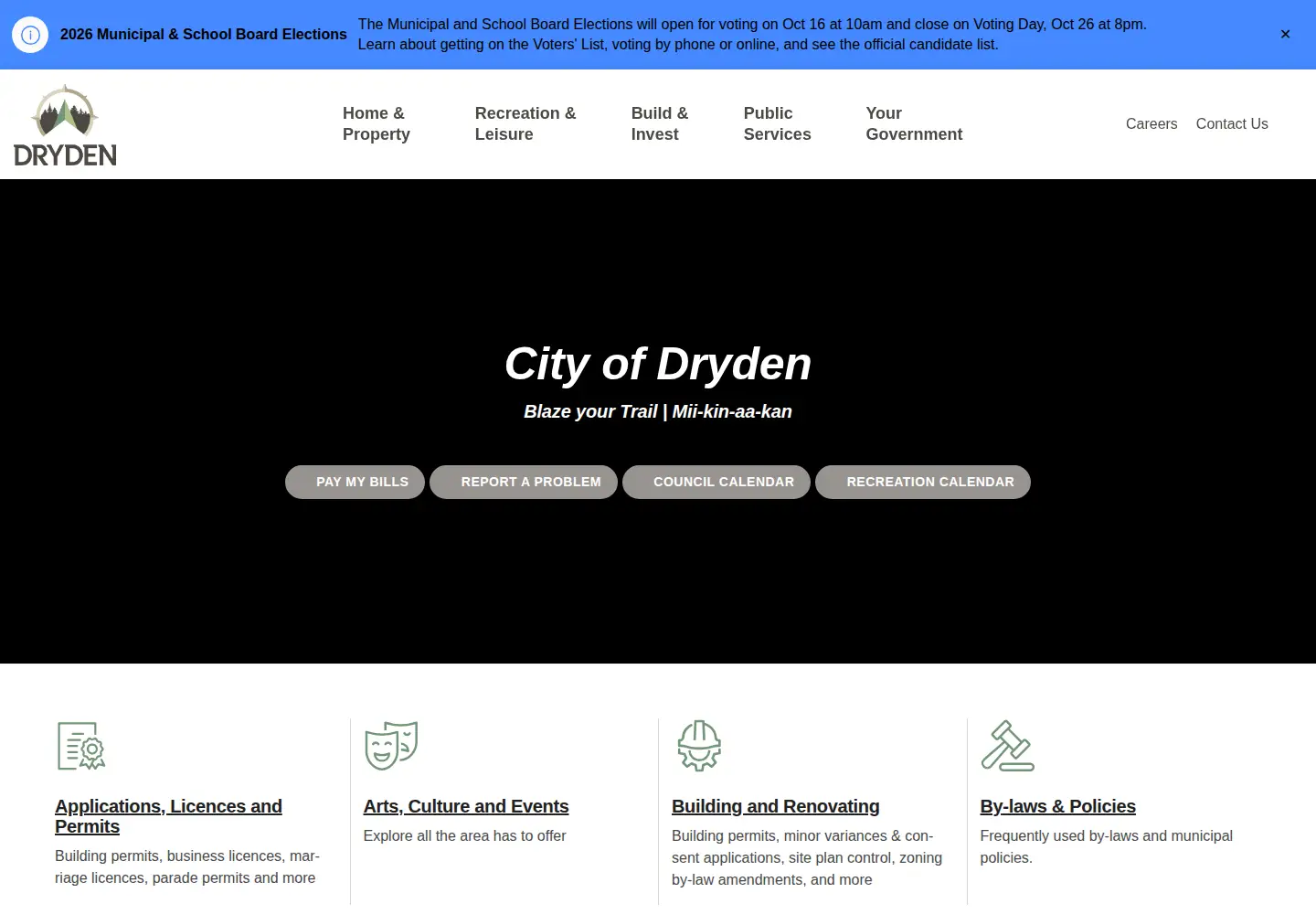Click the 'Building permits, minor variances' description text
The width and height of the screenshot is (1316, 914).
point(807,857)
